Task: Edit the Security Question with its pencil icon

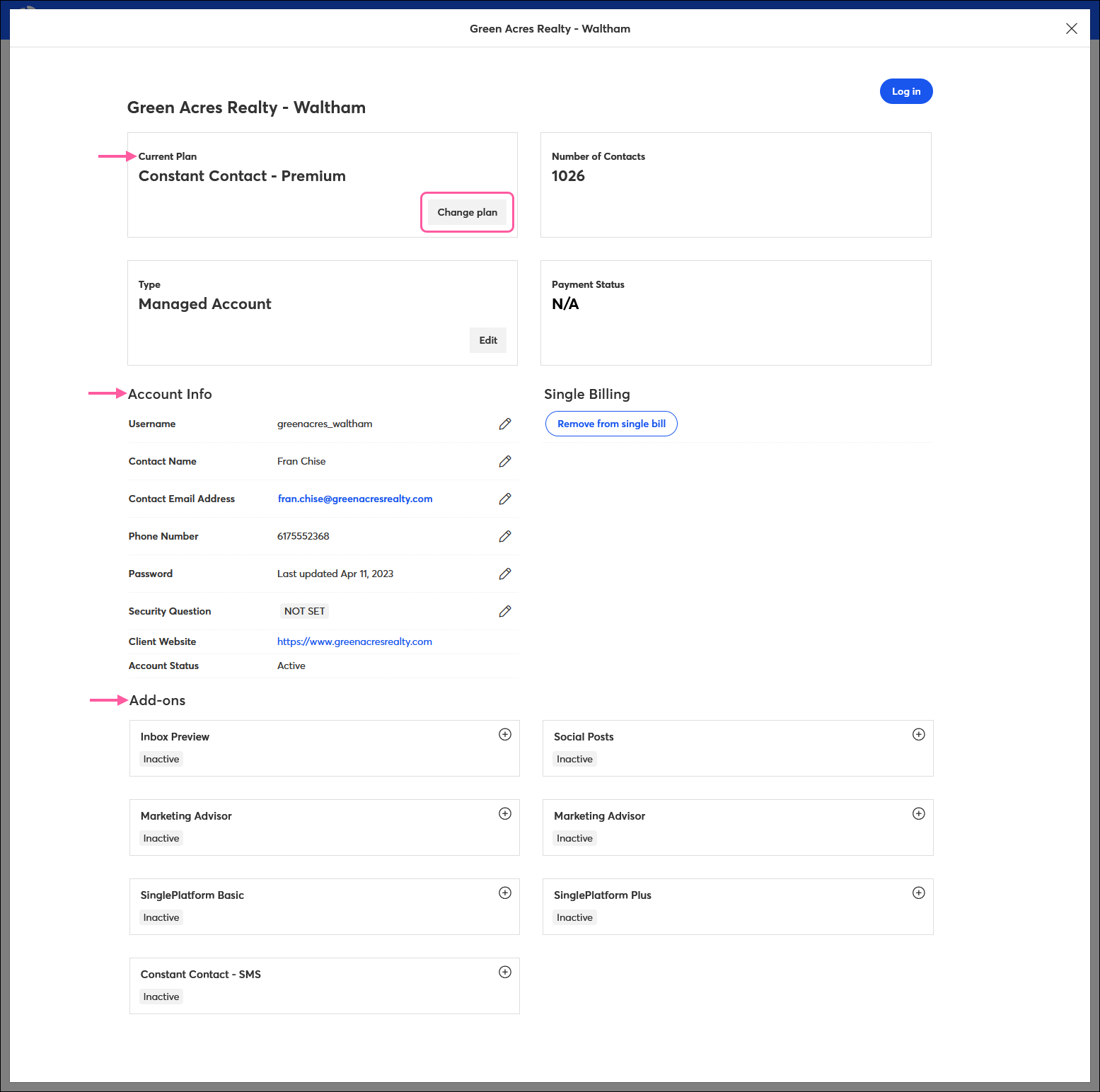Action: (x=505, y=611)
